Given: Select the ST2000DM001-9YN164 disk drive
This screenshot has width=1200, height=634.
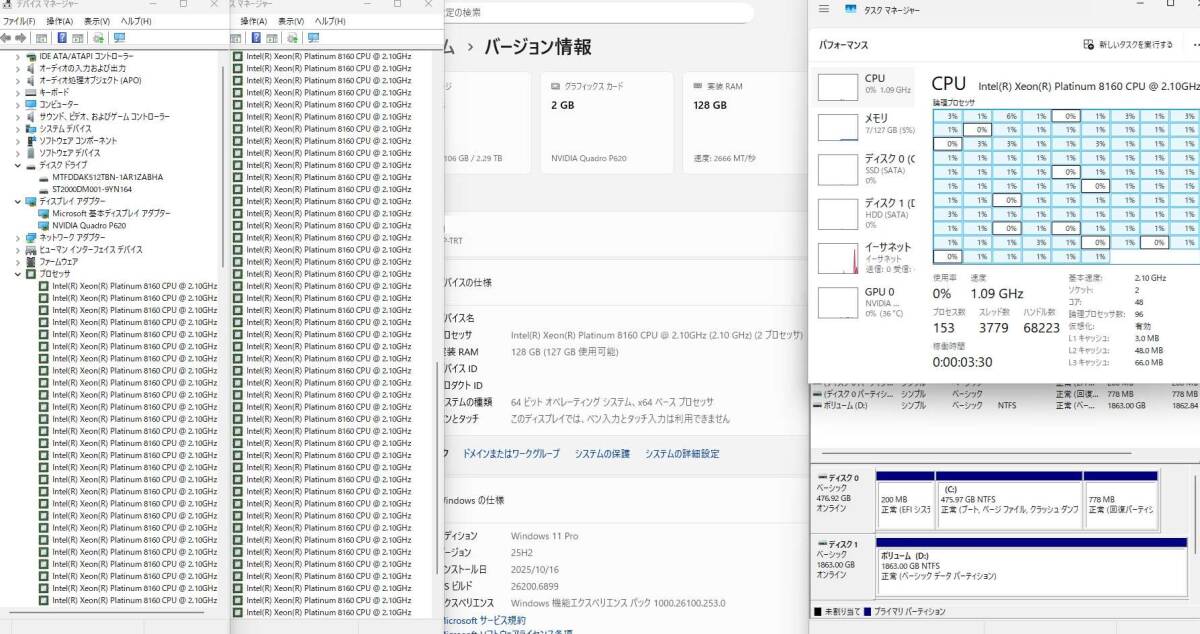Looking at the screenshot, I should (92, 189).
